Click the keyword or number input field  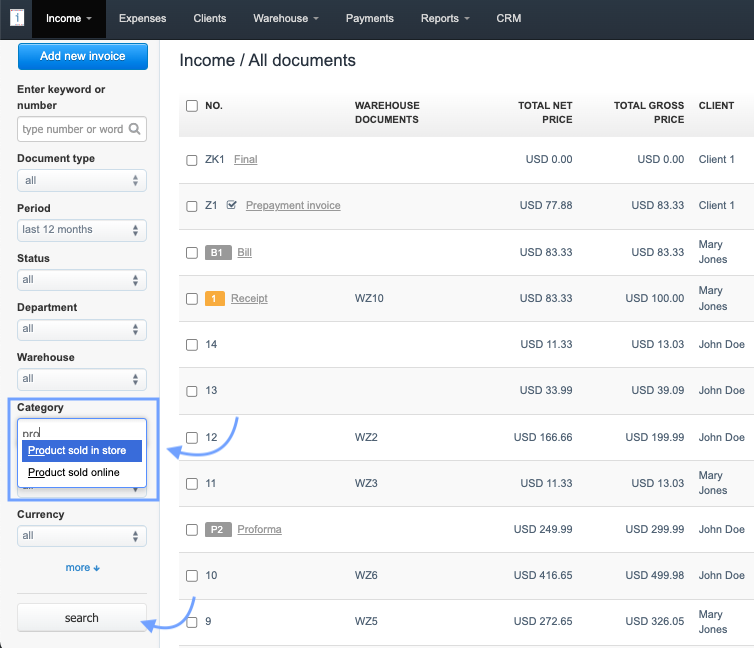click(x=73, y=129)
